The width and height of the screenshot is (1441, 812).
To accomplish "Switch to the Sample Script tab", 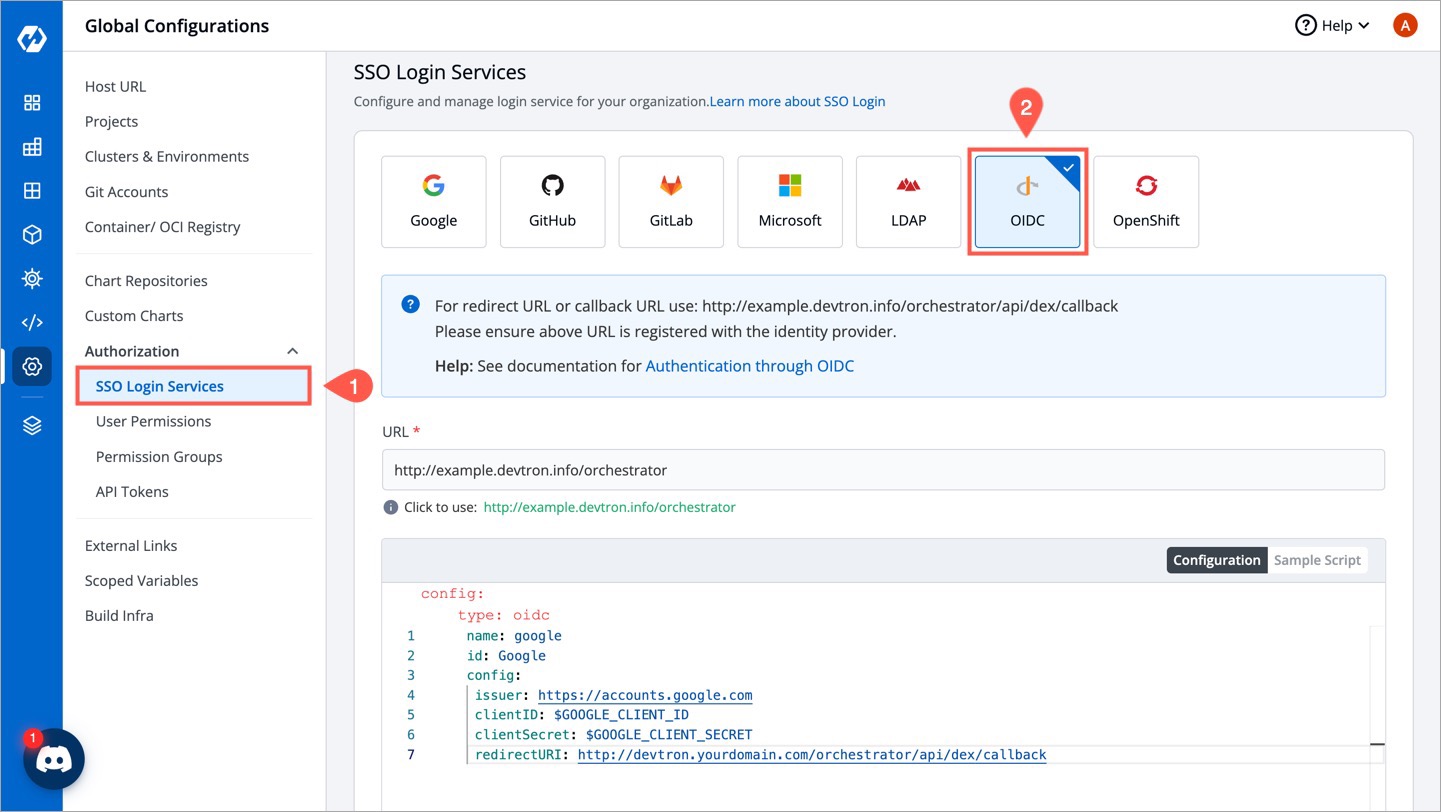I will point(1317,560).
